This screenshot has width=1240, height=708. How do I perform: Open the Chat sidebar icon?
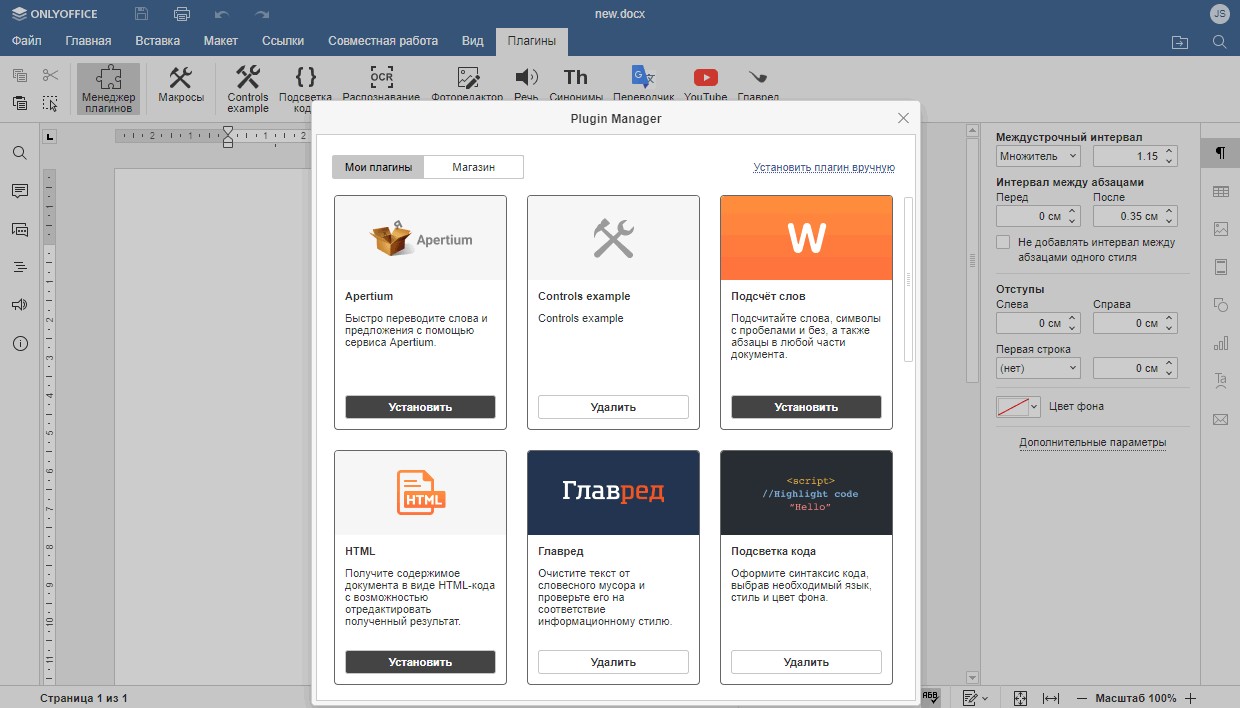[20, 229]
